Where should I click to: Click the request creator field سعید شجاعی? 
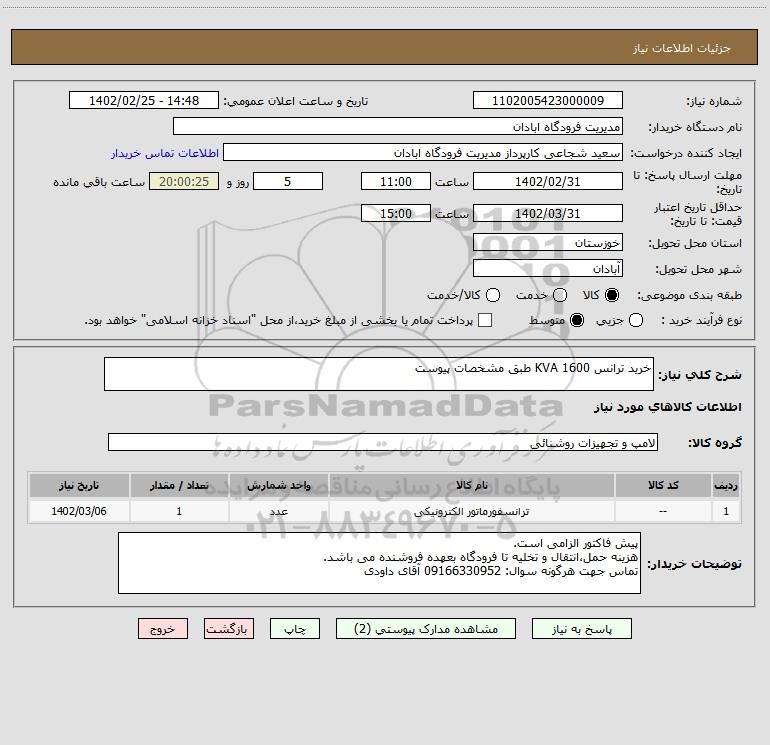click(x=423, y=152)
